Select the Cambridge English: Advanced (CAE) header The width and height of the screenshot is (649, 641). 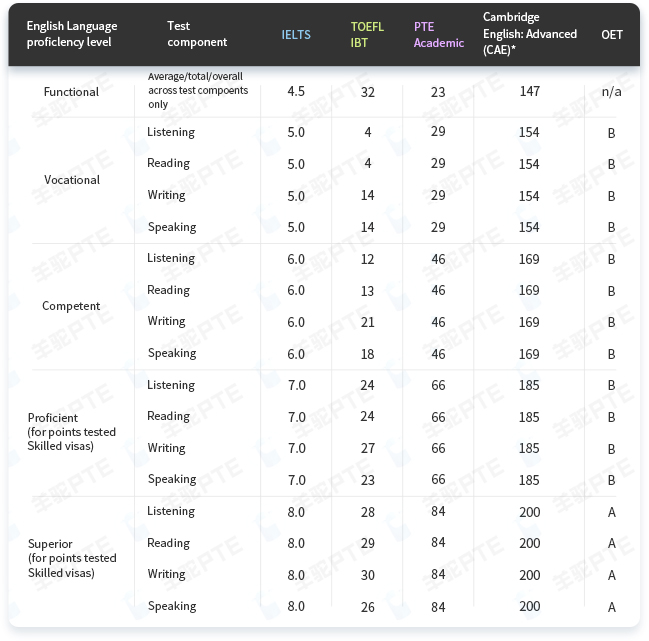tap(529, 34)
